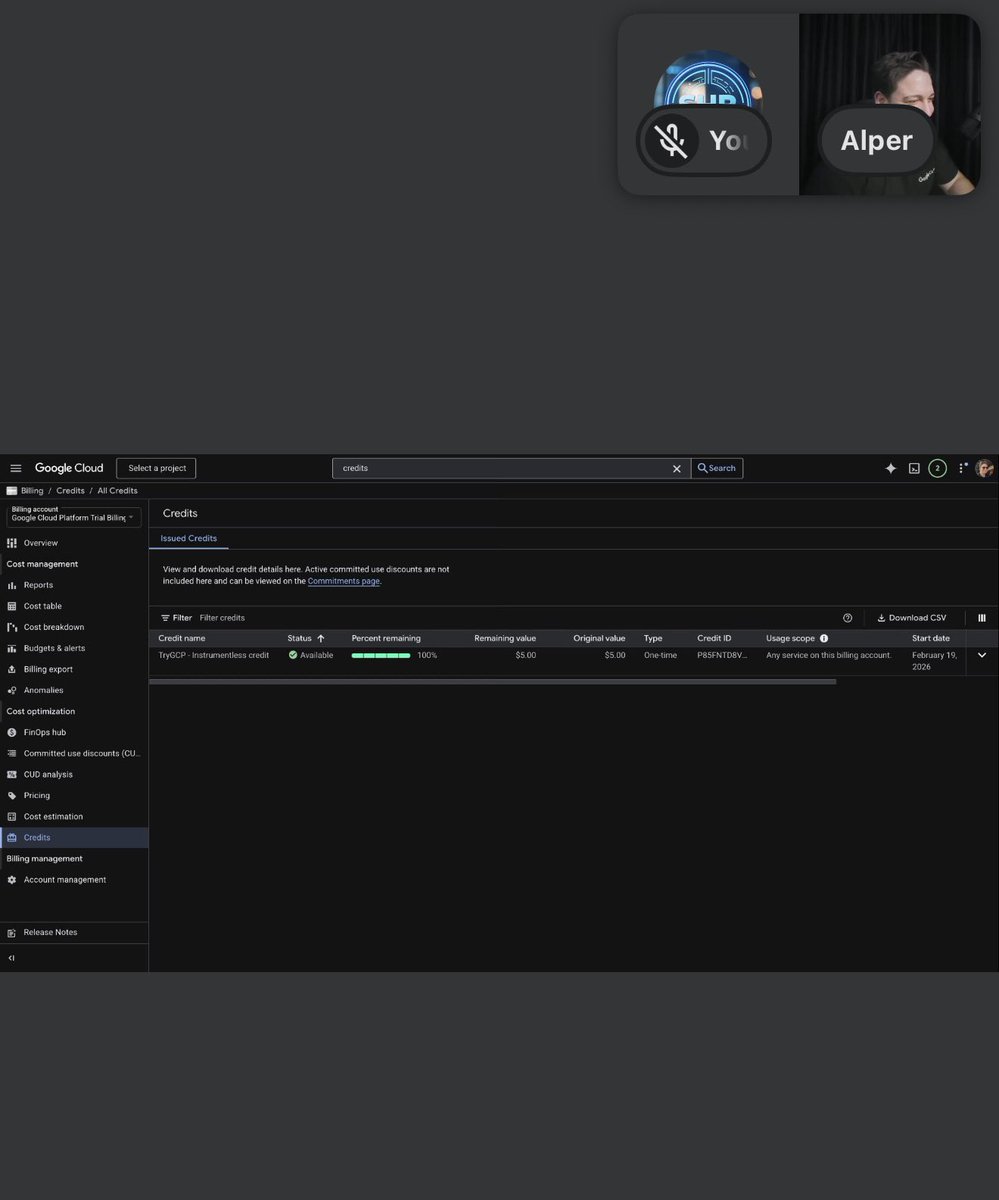This screenshot has width=999, height=1200.
Task: Sort by the Percent remaining column header
Action: pos(386,638)
